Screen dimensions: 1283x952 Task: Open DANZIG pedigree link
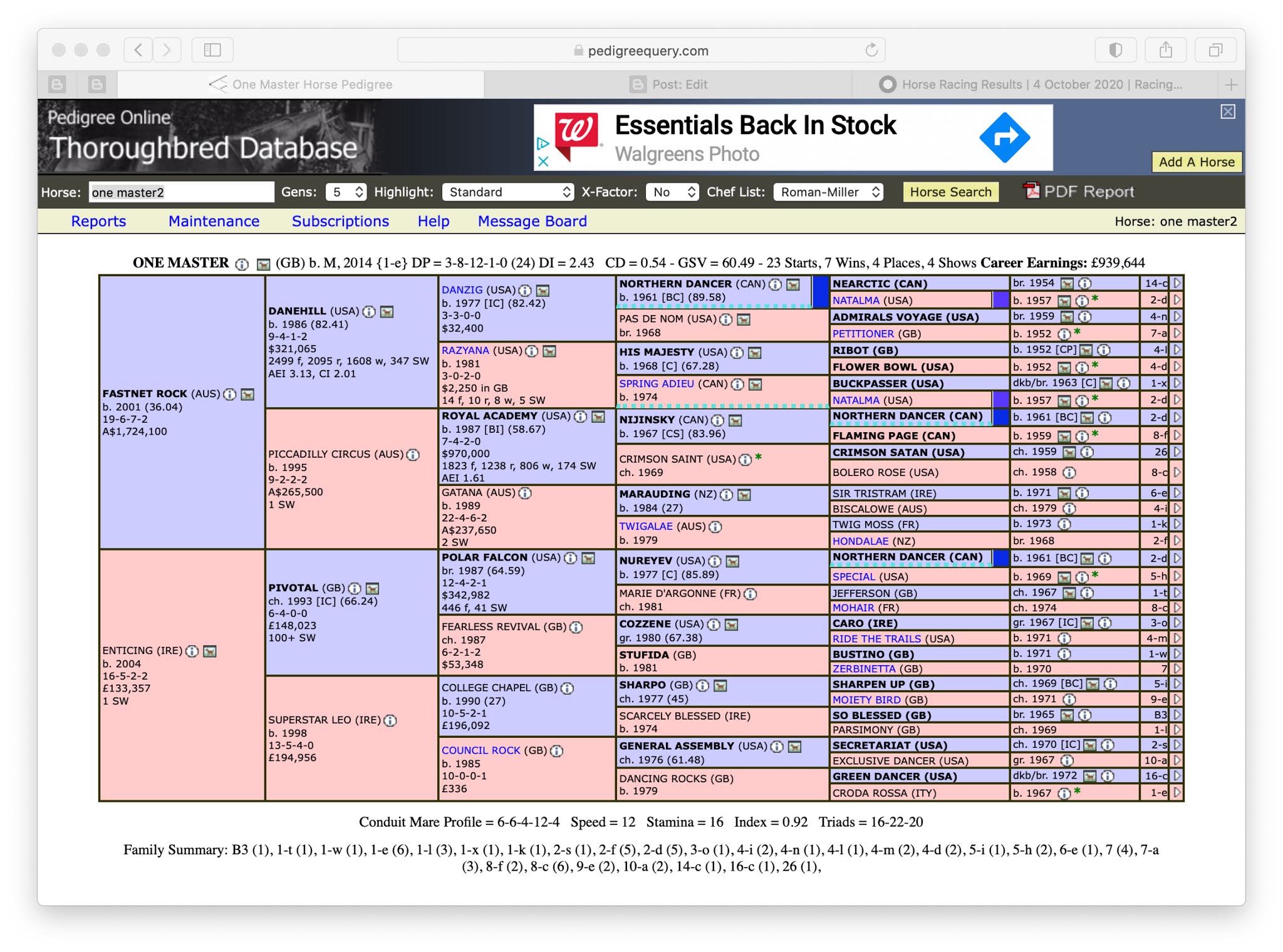[462, 290]
